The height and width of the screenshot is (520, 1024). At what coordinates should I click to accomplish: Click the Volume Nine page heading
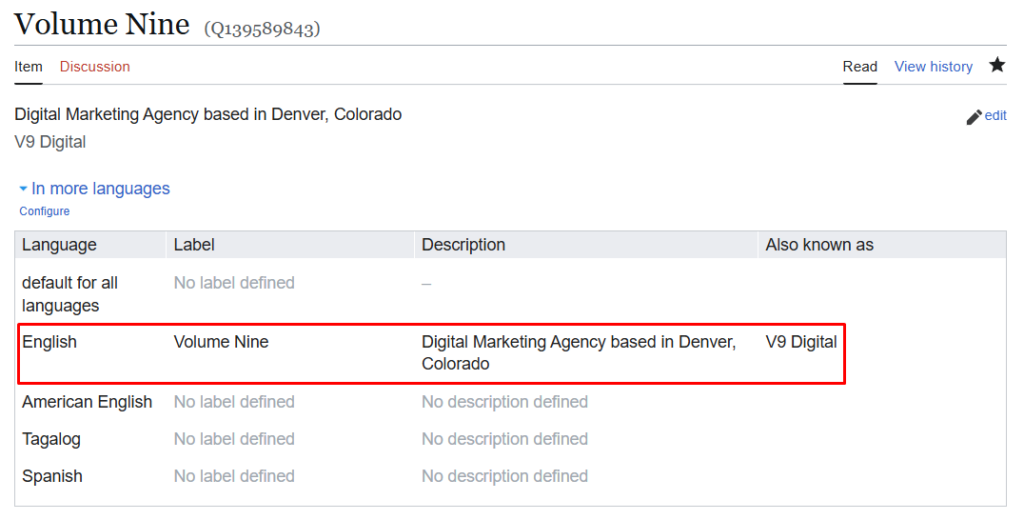102,24
